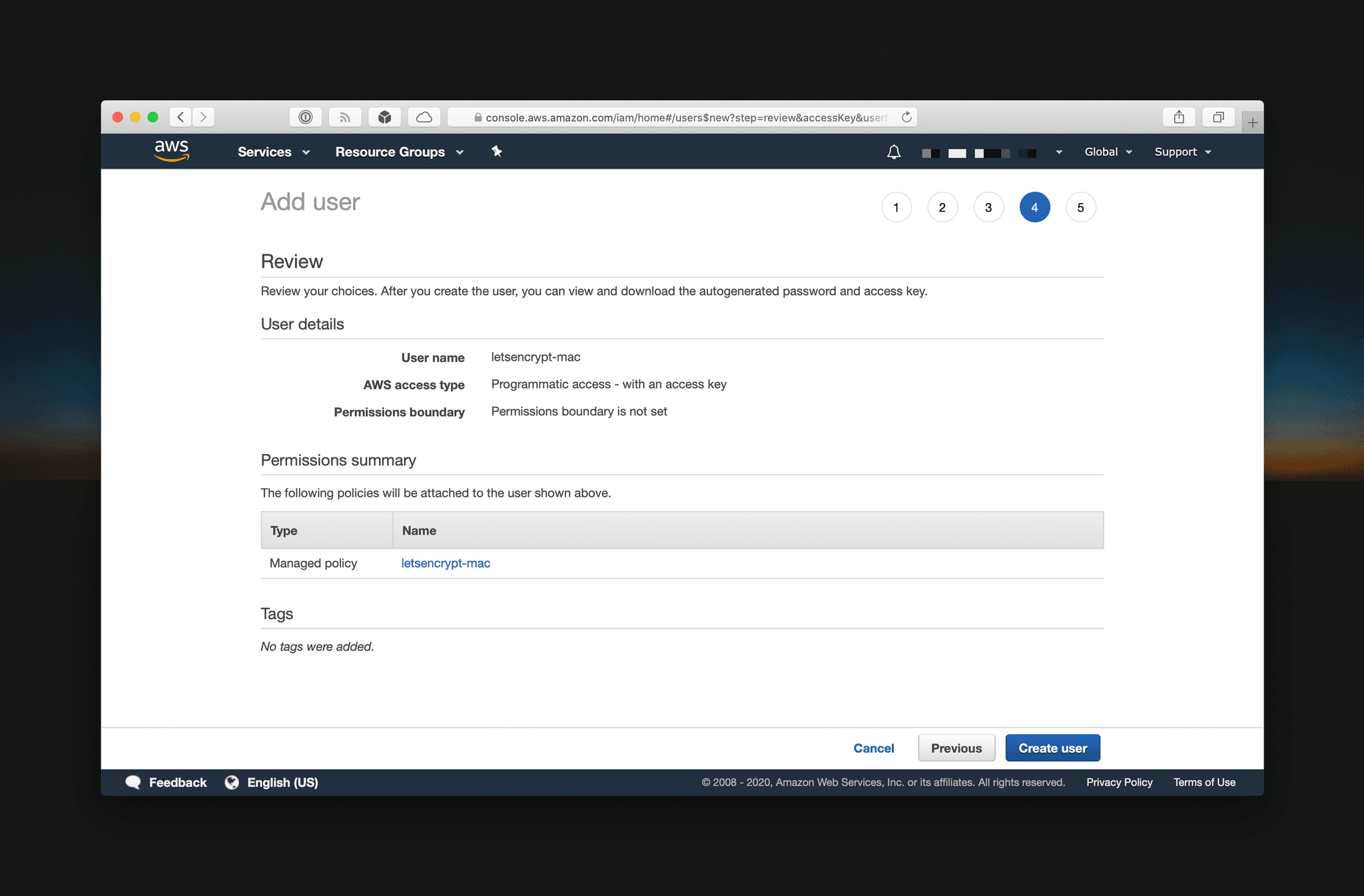The image size is (1364, 896).
Task: Click the Create user button
Action: click(x=1052, y=748)
